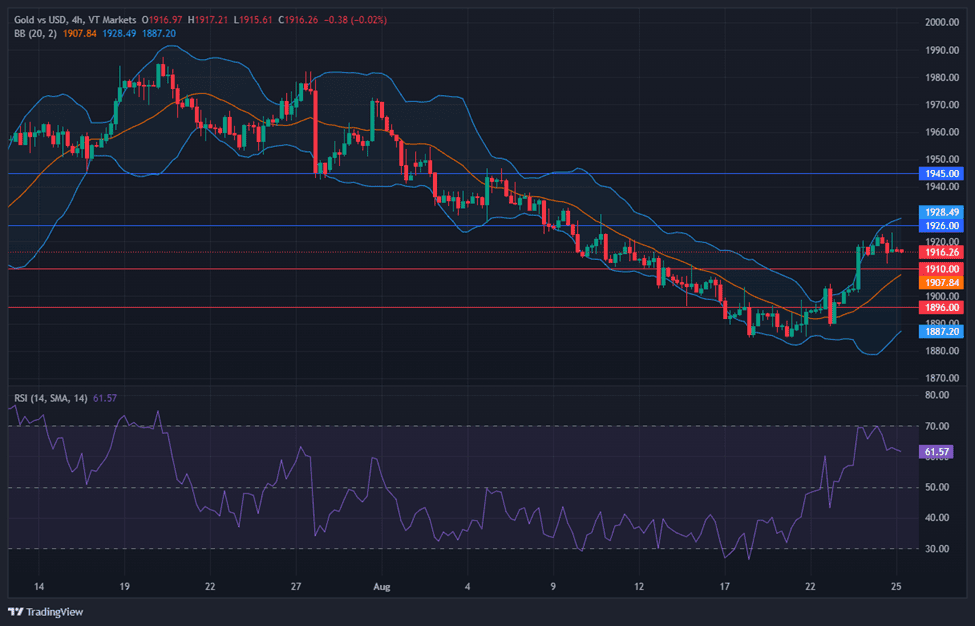Select the 1896.00 price level label
The image size is (975, 626).
point(940,308)
